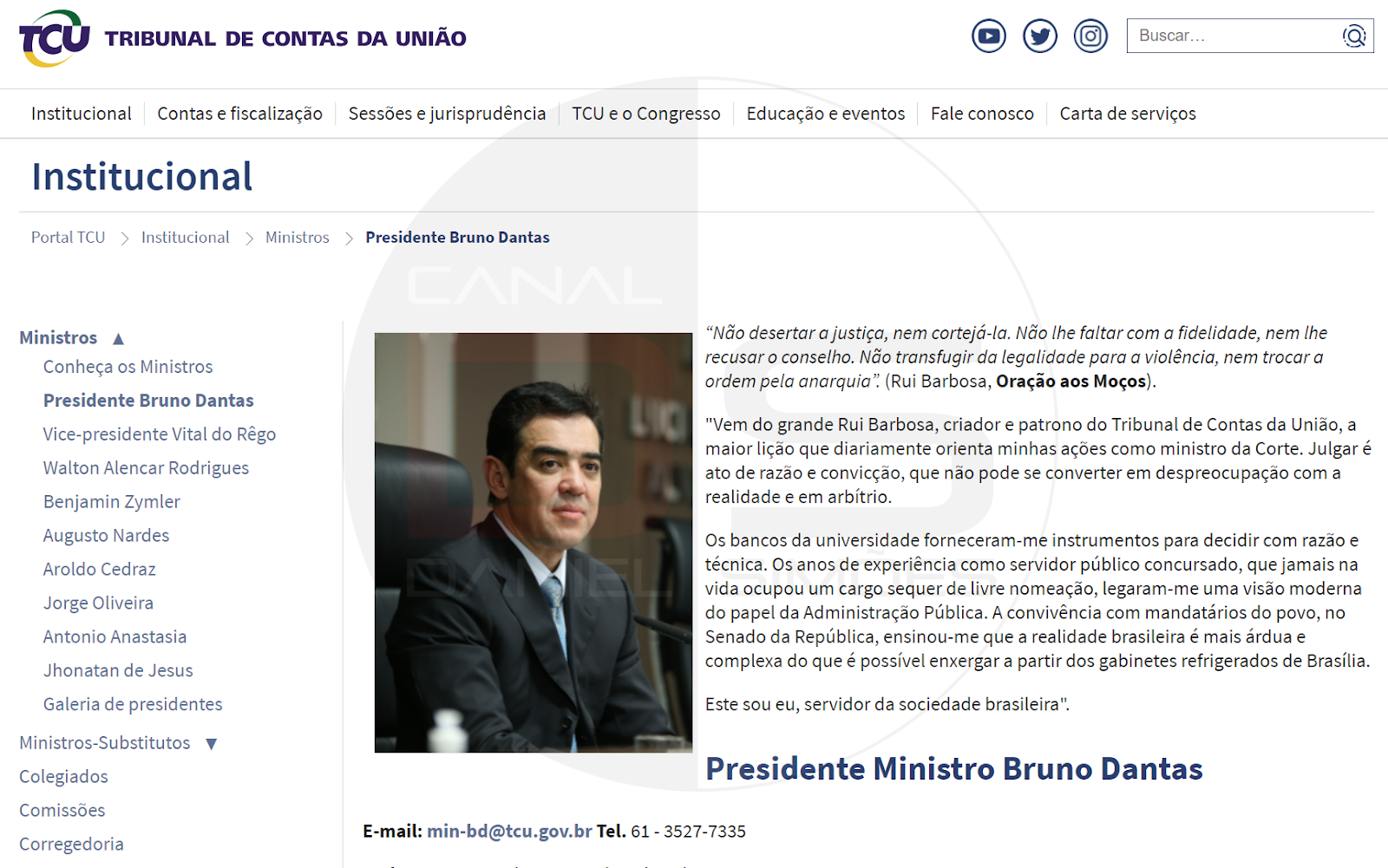Open Contas e fiscalização menu
The width and height of the screenshot is (1388, 868).
[239, 114]
